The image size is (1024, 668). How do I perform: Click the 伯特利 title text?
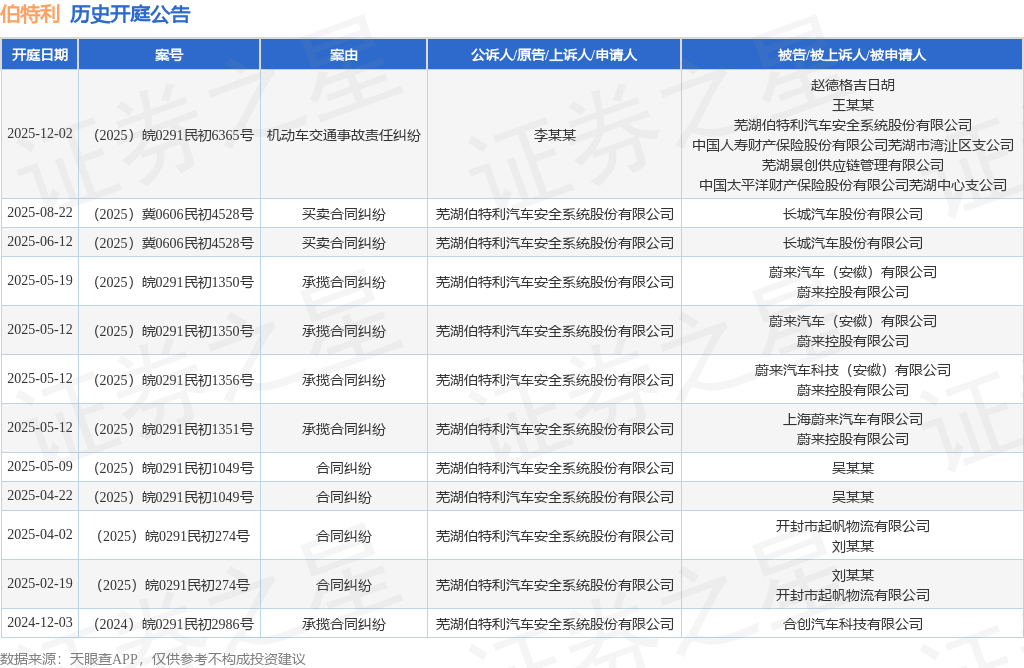click(30, 14)
